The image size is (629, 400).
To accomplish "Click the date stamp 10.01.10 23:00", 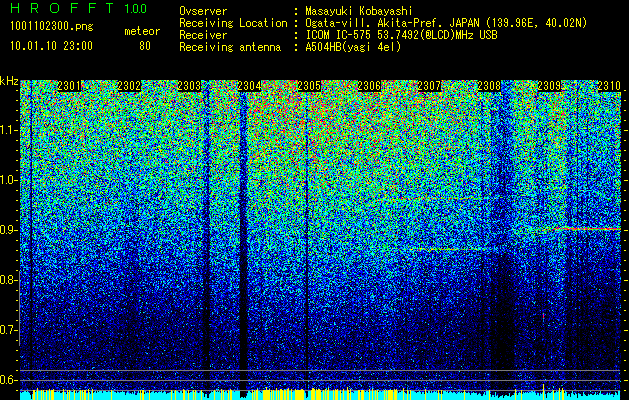I will (x=51, y=46).
